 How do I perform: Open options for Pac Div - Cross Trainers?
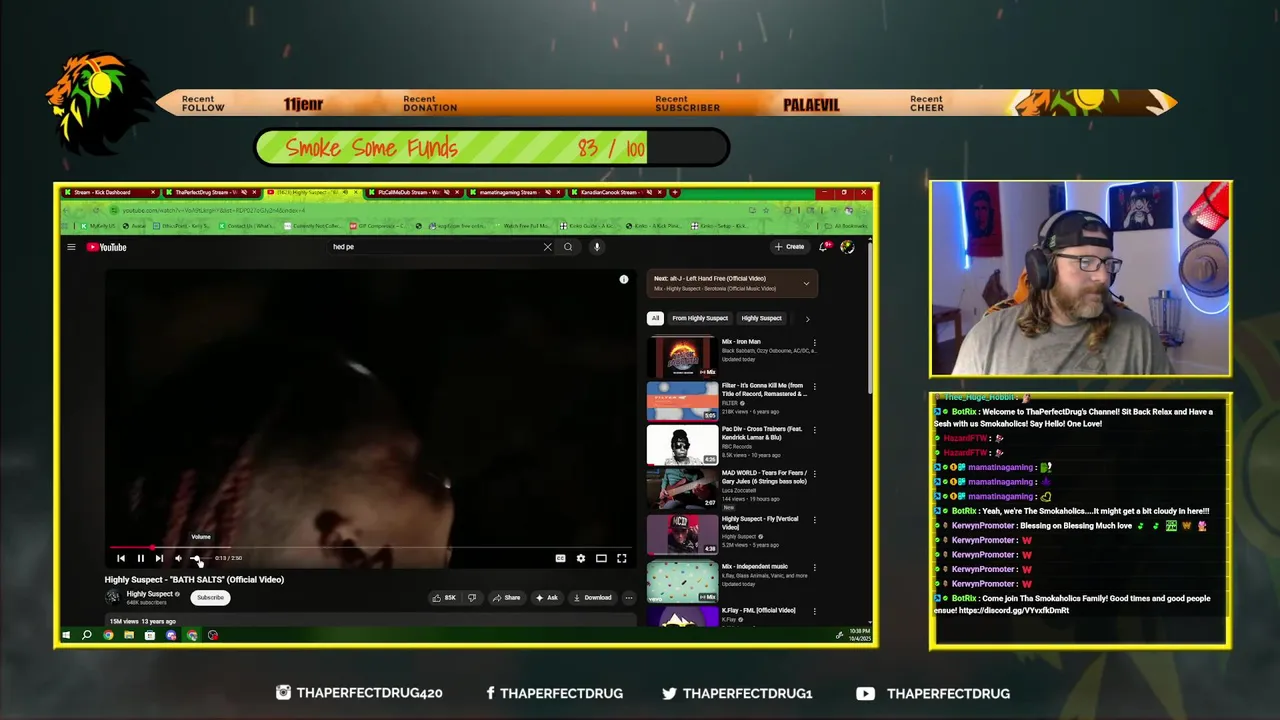(814, 430)
